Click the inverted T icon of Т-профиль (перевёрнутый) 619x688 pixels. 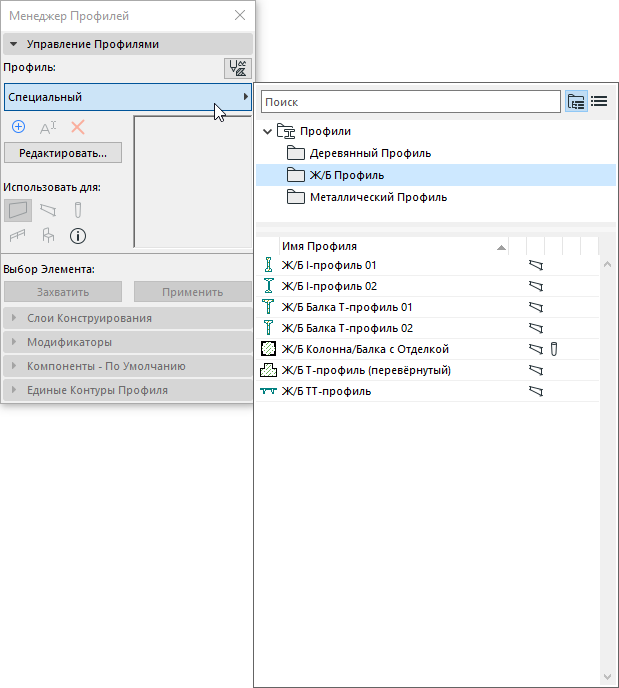coord(268,370)
